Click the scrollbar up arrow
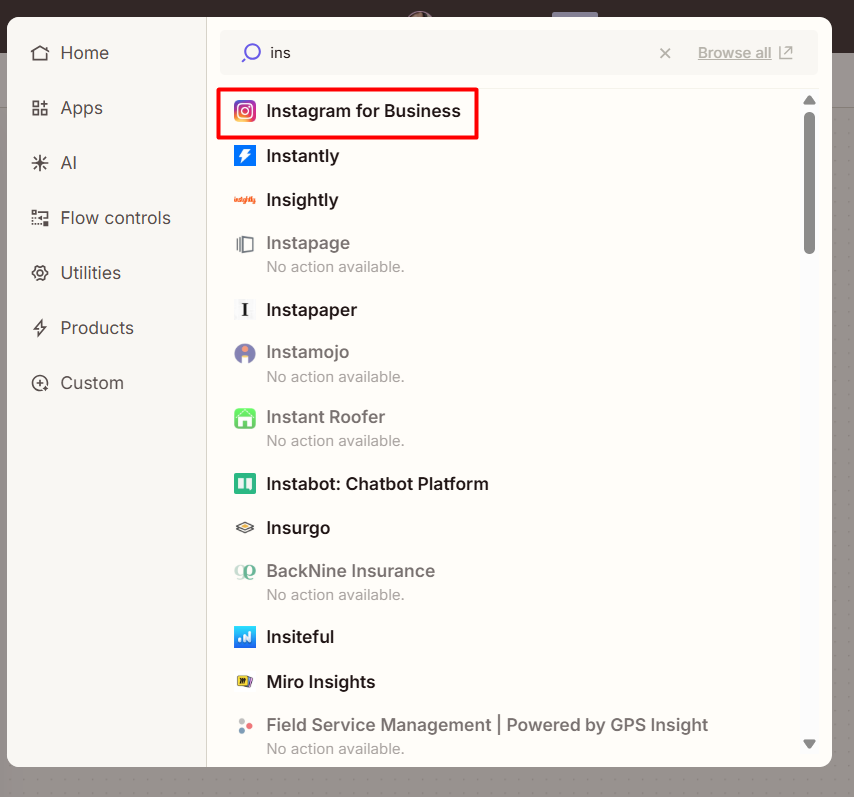Viewport: 854px width, 797px height. [x=809, y=100]
